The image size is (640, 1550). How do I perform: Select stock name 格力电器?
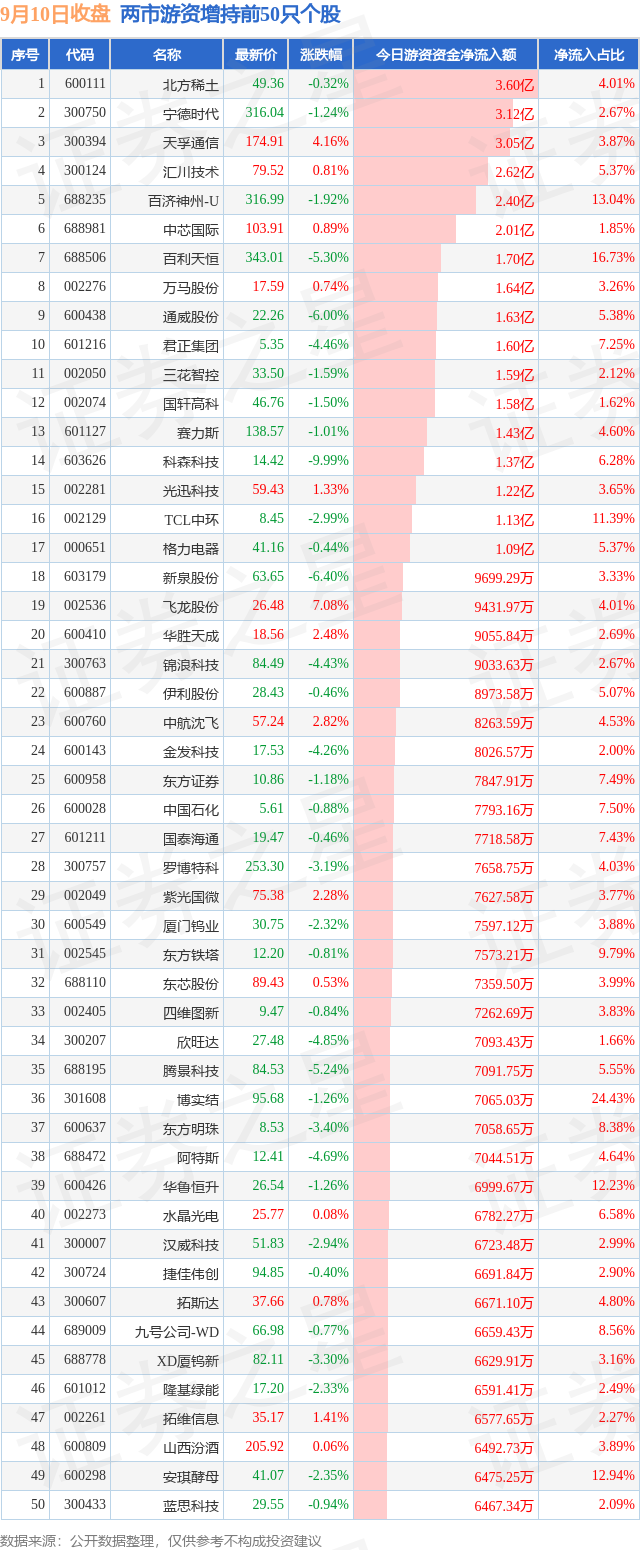(x=191, y=548)
